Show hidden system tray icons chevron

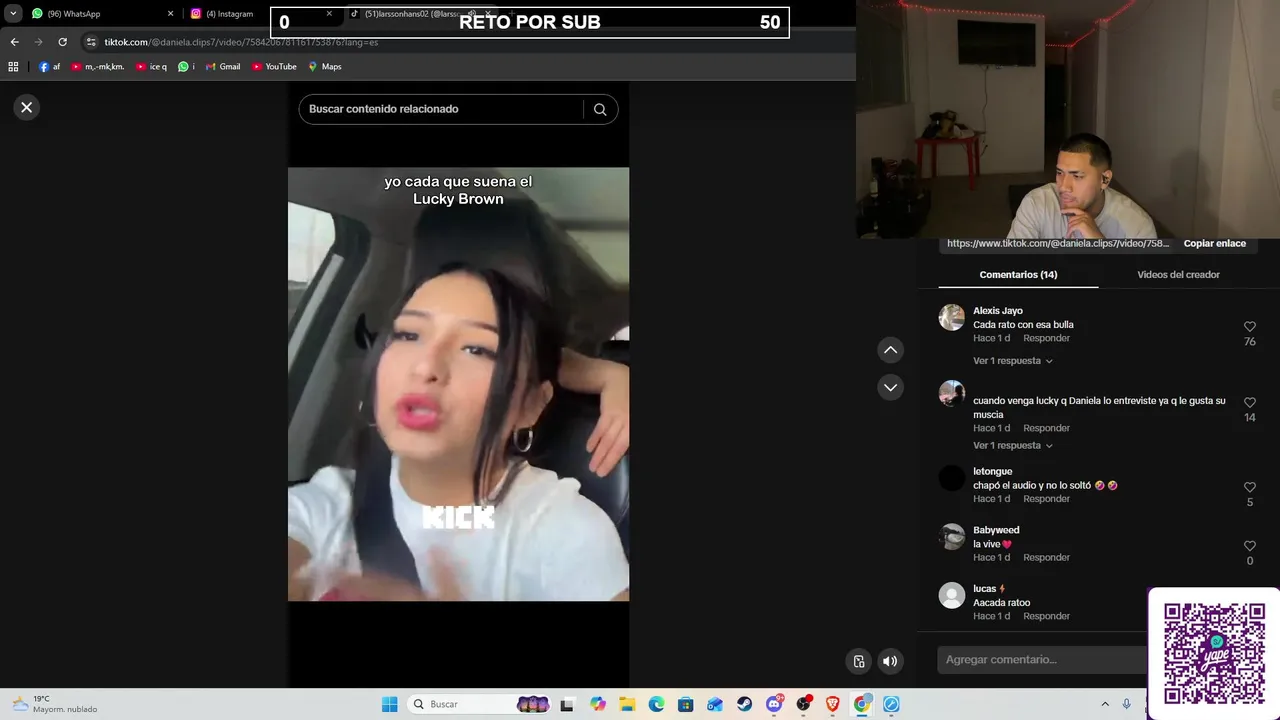(x=1105, y=704)
